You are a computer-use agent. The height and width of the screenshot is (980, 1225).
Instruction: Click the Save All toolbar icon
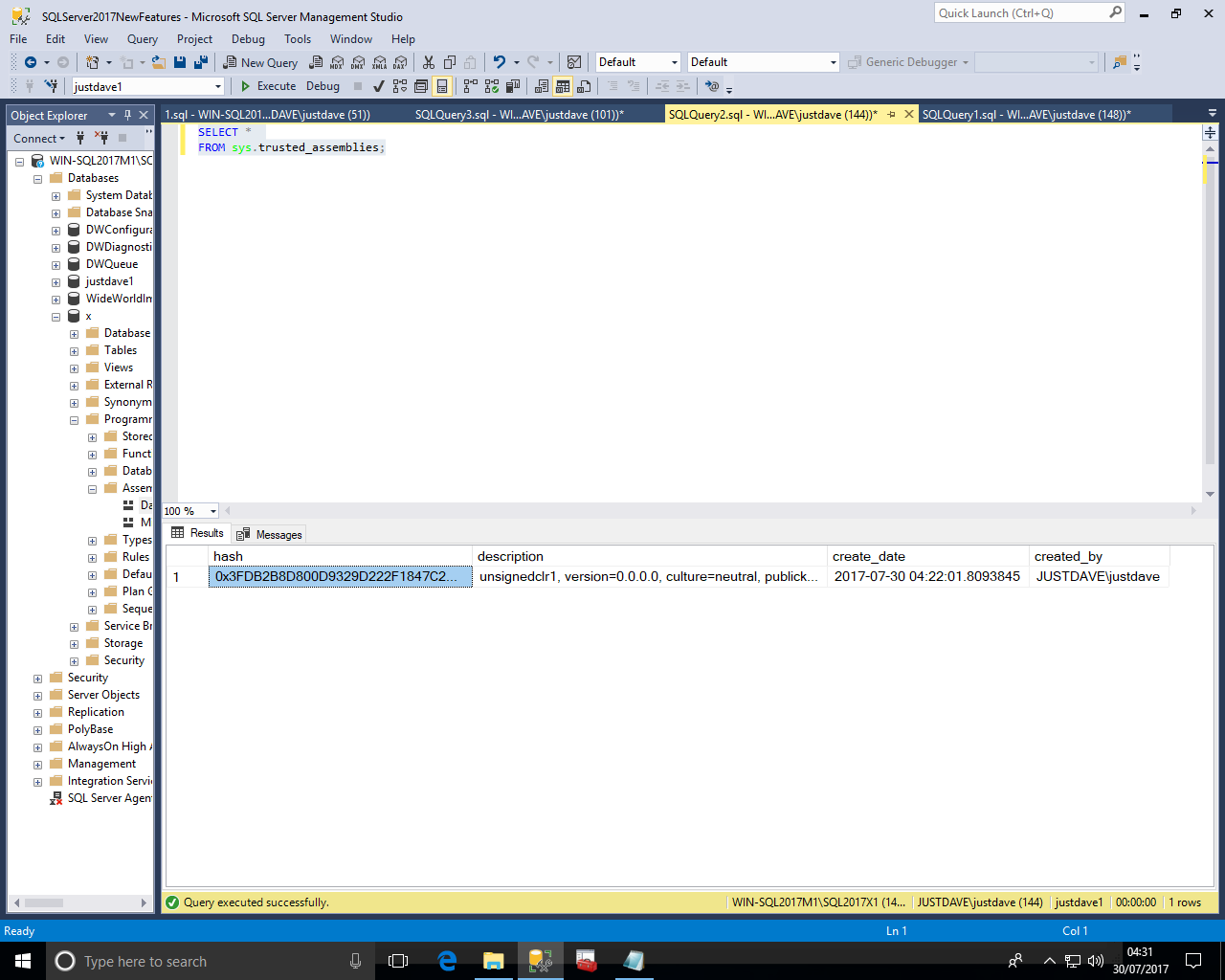(x=201, y=62)
